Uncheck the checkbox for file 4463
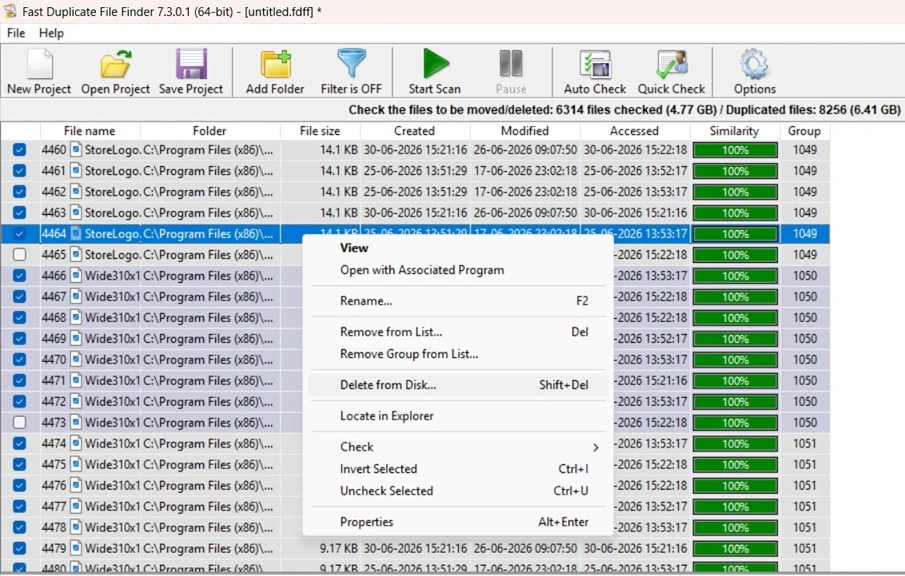This screenshot has width=905, height=576. pos(20,212)
